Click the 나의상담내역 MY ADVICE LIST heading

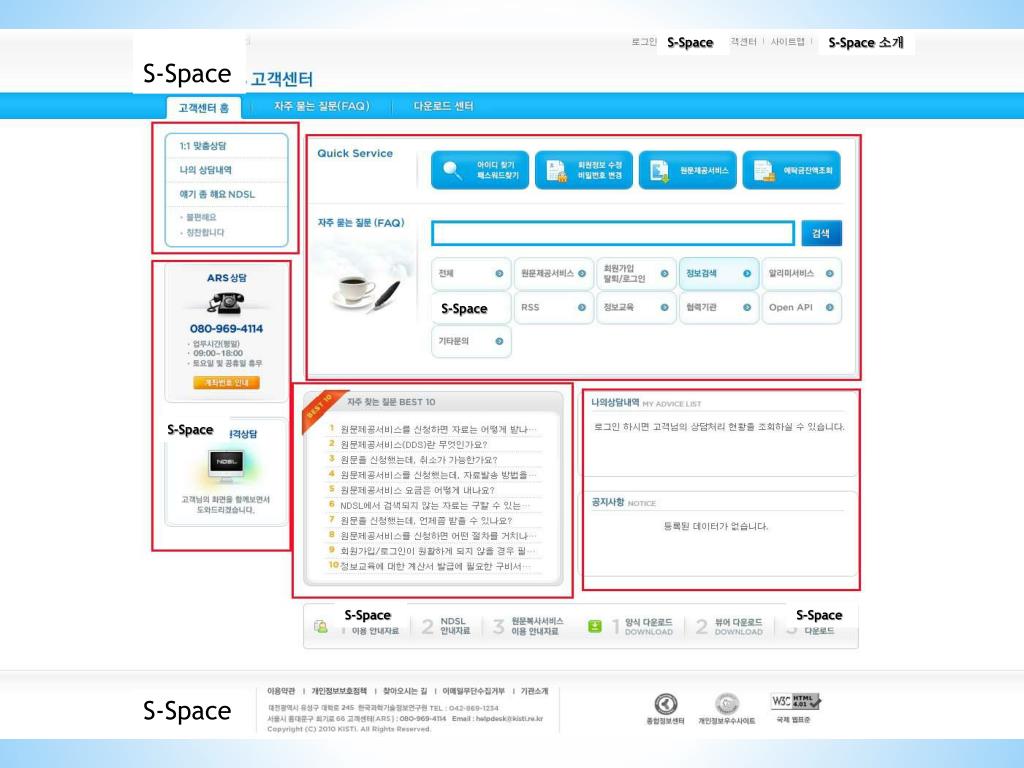[647, 403]
